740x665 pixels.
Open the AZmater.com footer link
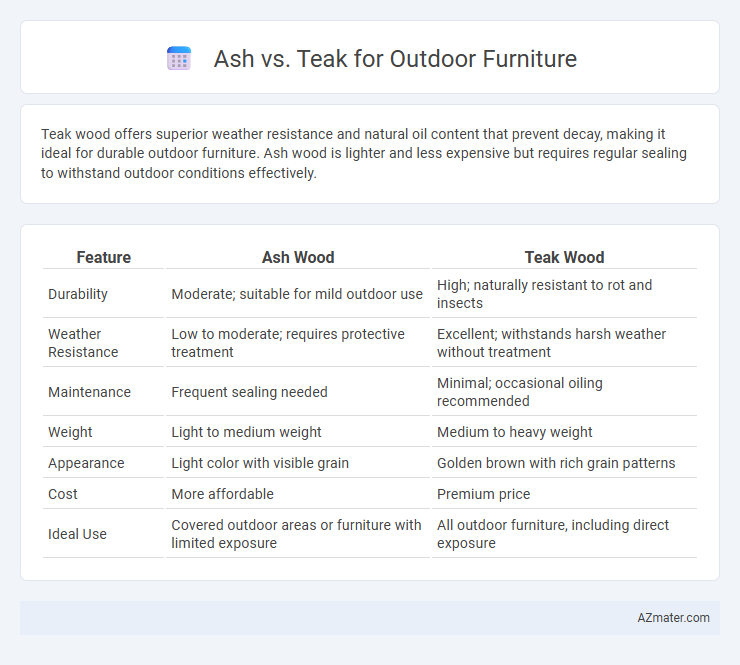[x=673, y=618]
